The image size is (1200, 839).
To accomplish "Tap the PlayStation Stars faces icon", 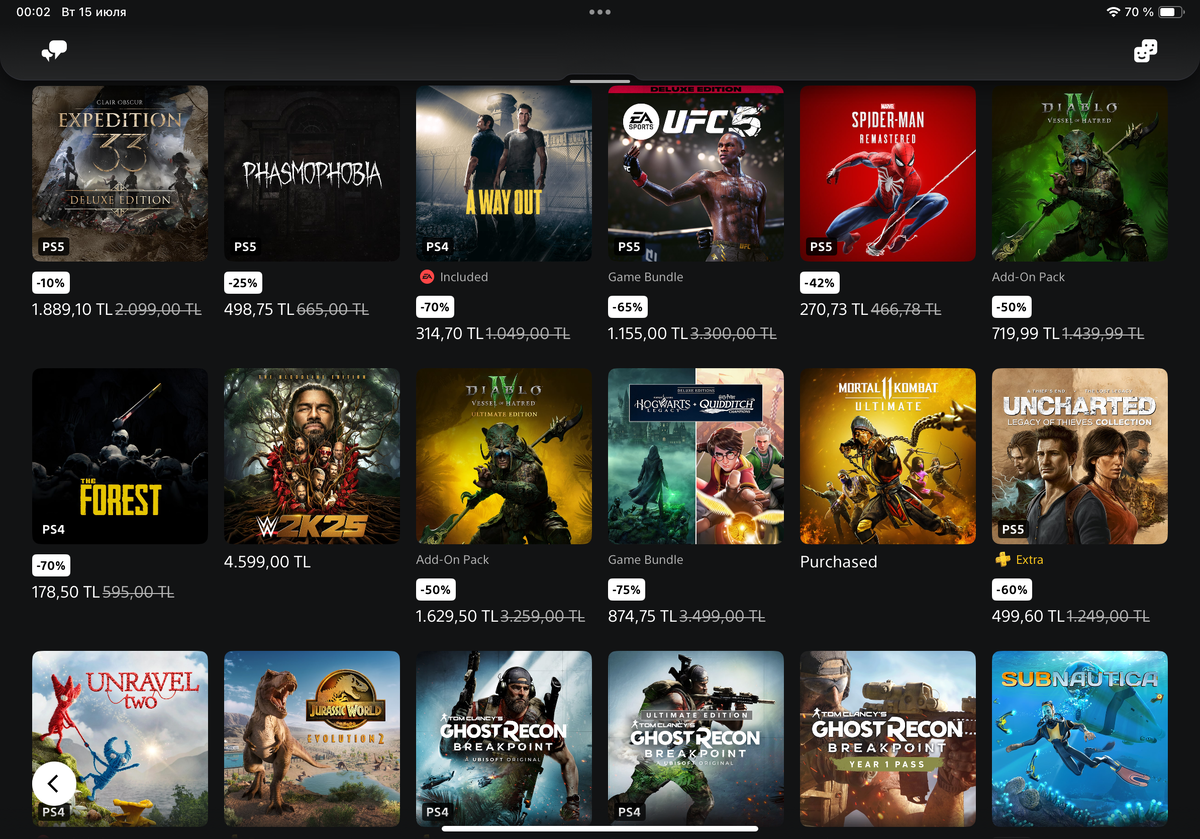I will (1145, 51).
